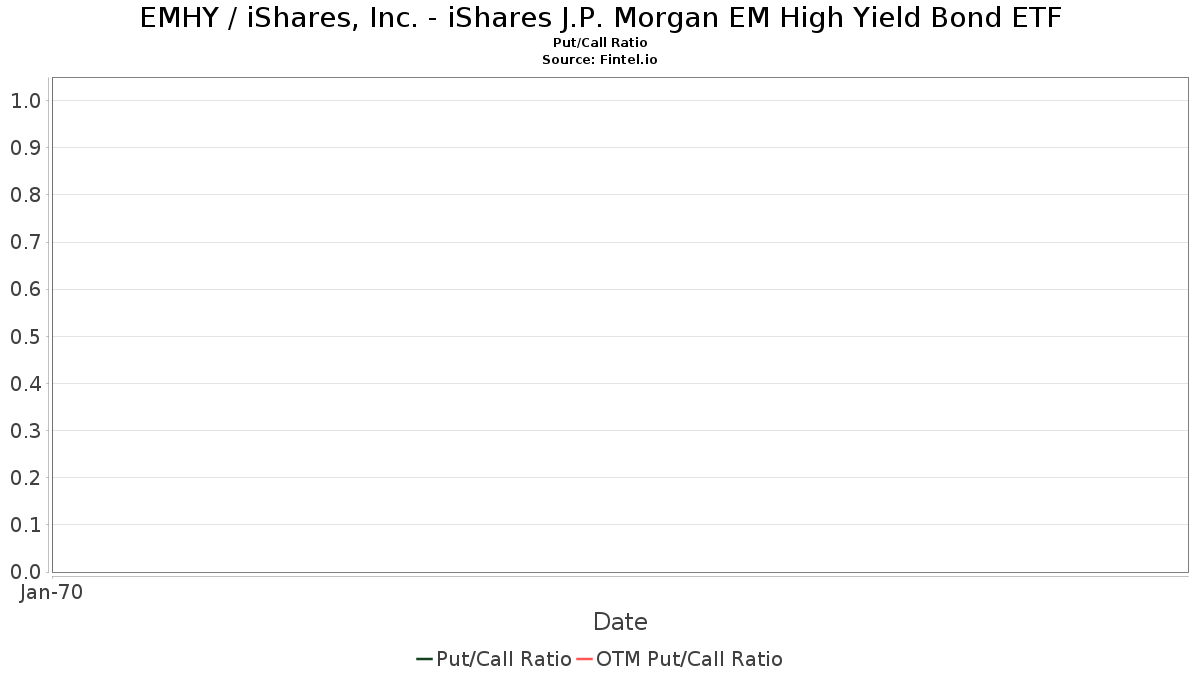The width and height of the screenshot is (1200, 675).
Task: Click the 0.9 y-axis label
Action: click(25, 148)
